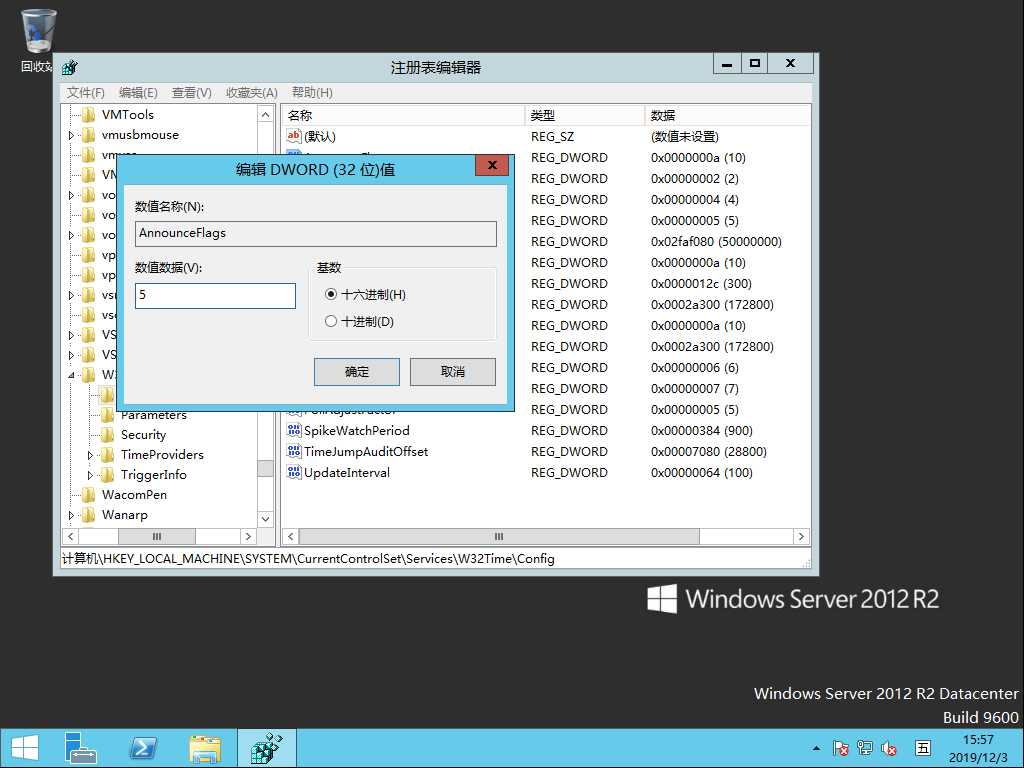Open the 收藏夹(A) menu

click(x=251, y=93)
